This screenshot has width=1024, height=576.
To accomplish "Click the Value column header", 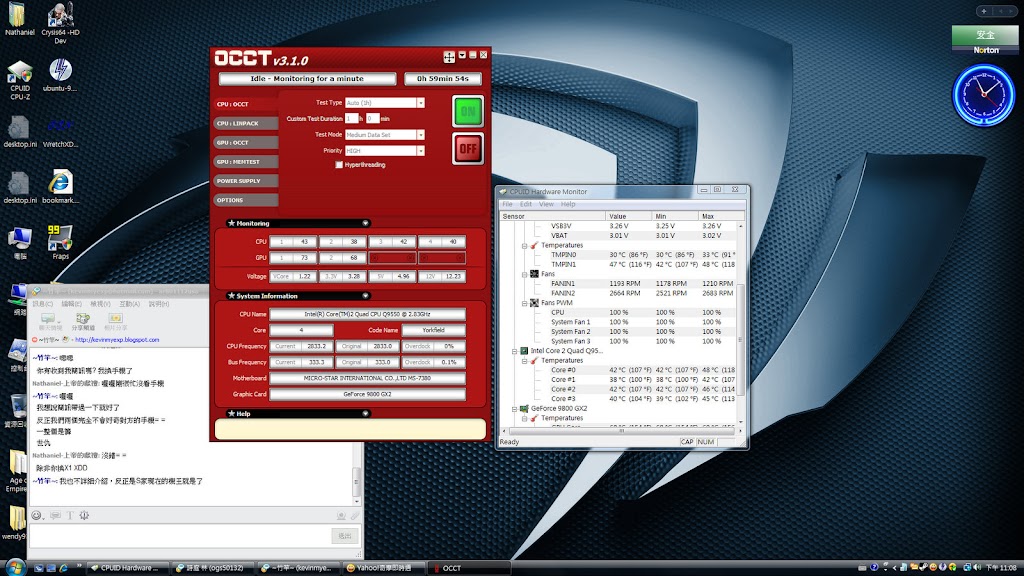I will click(x=628, y=216).
